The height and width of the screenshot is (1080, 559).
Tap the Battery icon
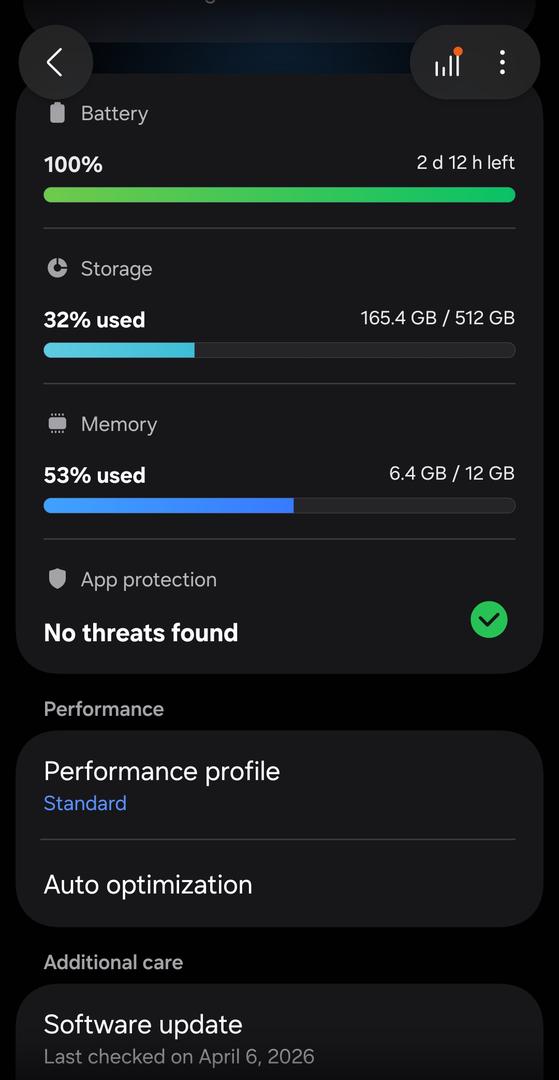pyautogui.click(x=57, y=113)
